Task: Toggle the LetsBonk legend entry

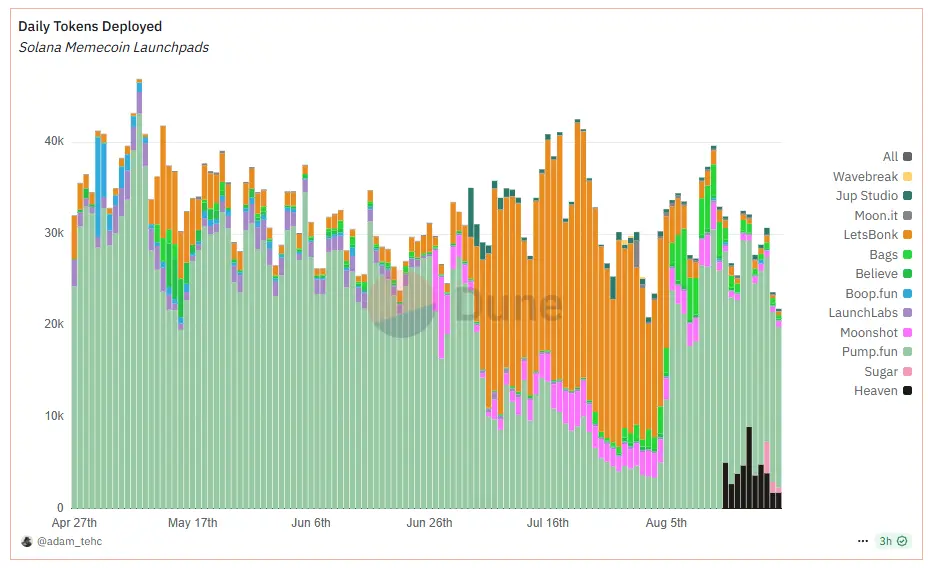Action: [x=877, y=235]
